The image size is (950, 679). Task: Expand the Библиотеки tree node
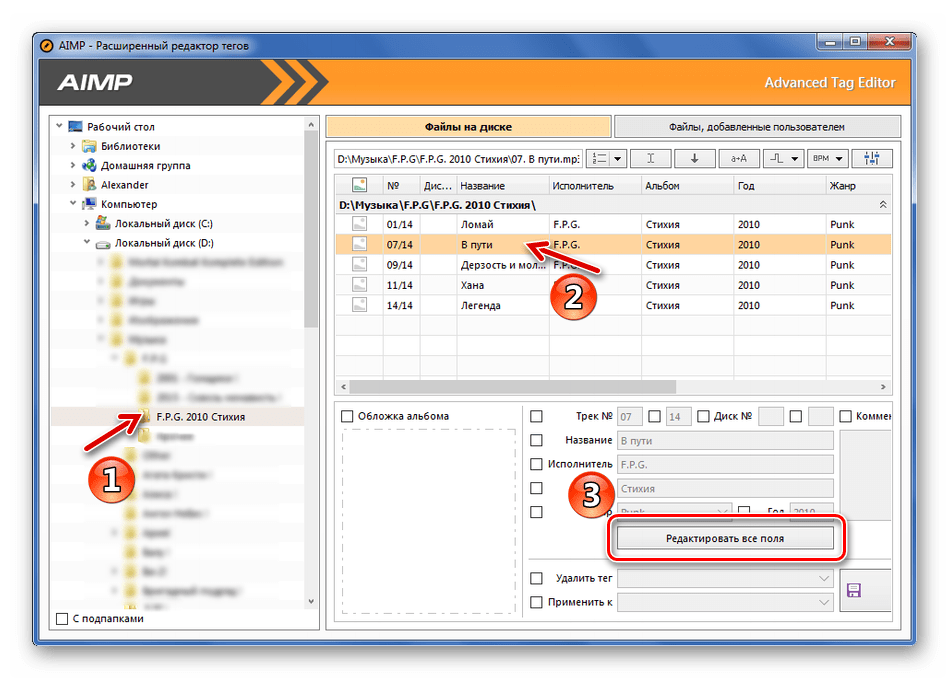click(73, 146)
